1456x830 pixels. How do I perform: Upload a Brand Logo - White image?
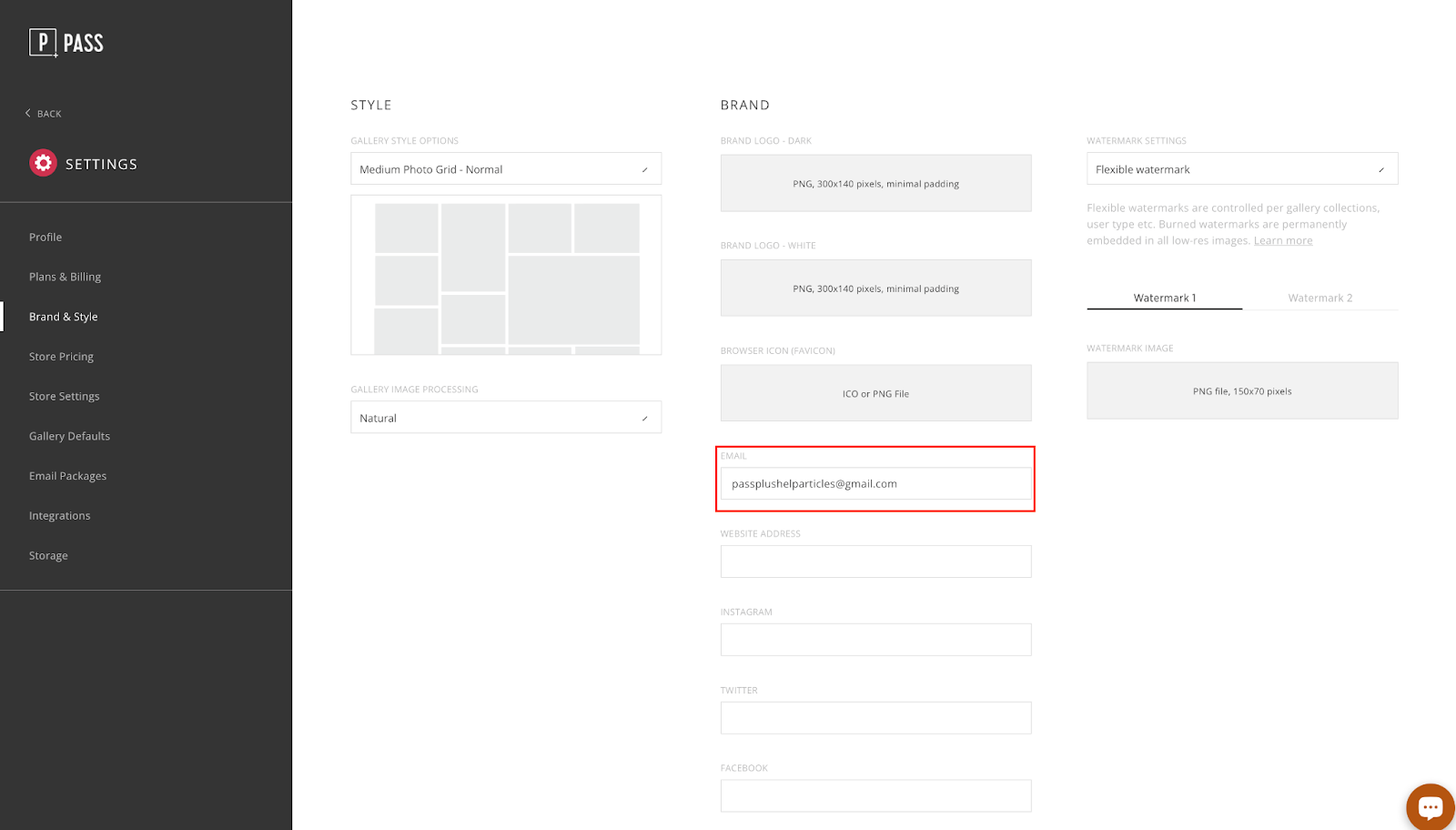(875, 288)
